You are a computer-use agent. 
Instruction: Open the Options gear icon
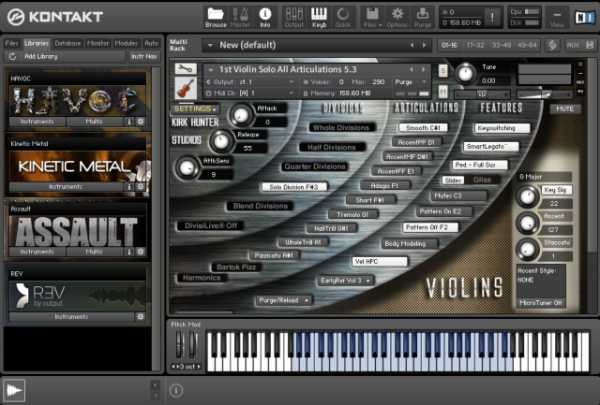[x=397, y=18]
